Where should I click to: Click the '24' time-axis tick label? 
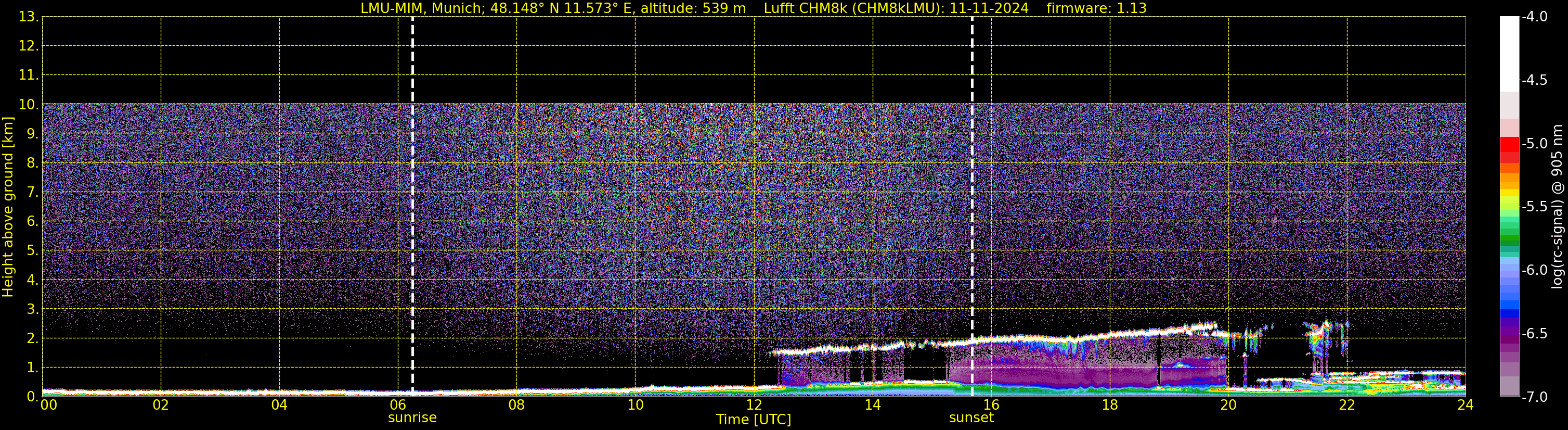[1466, 405]
